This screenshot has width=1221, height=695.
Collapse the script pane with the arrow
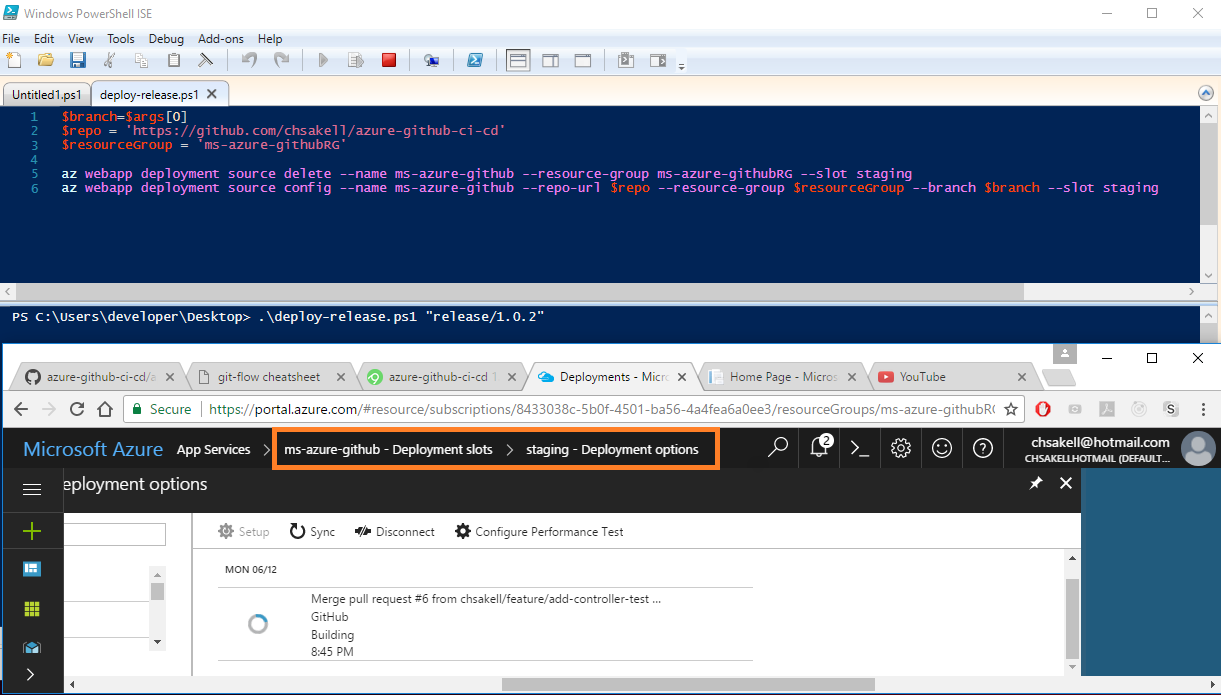[x=1205, y=93]
